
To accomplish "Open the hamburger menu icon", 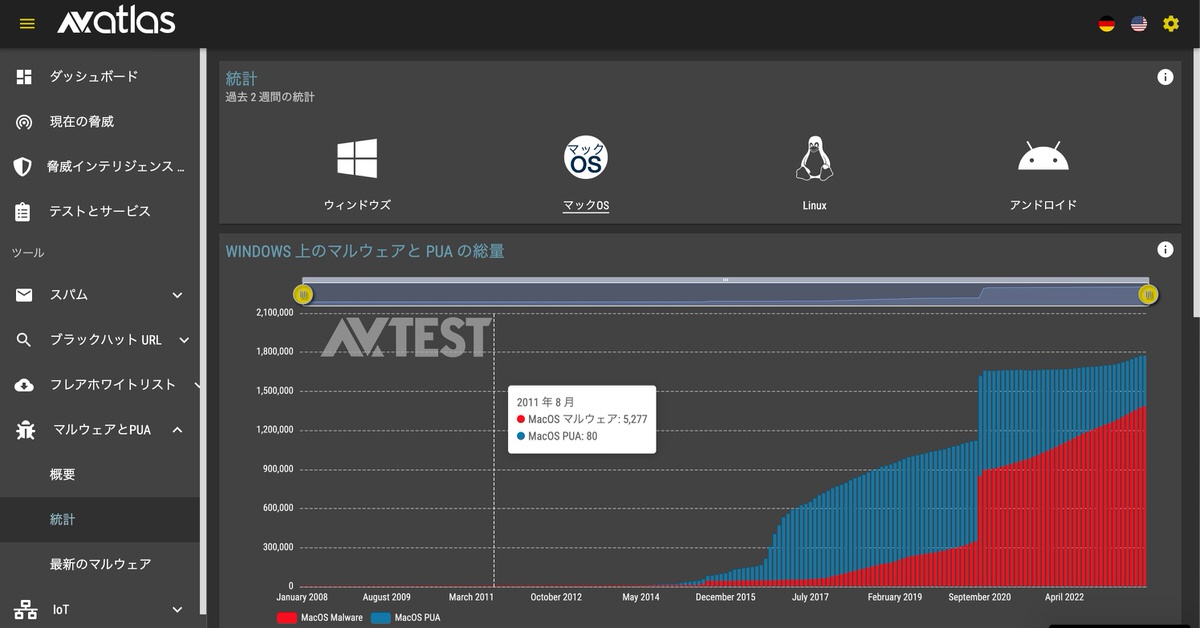I will tap(27, 23).
